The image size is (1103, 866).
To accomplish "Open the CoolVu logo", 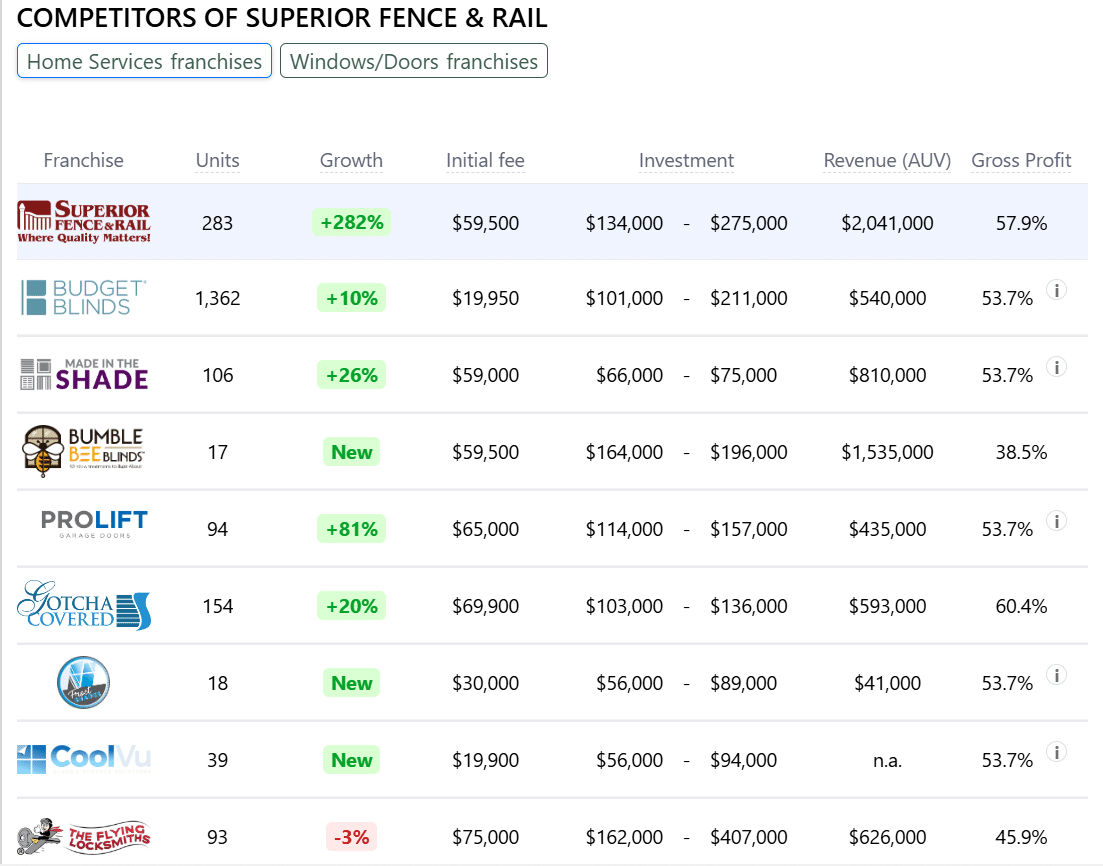I will pyautogui.click(x=84, y=759).
